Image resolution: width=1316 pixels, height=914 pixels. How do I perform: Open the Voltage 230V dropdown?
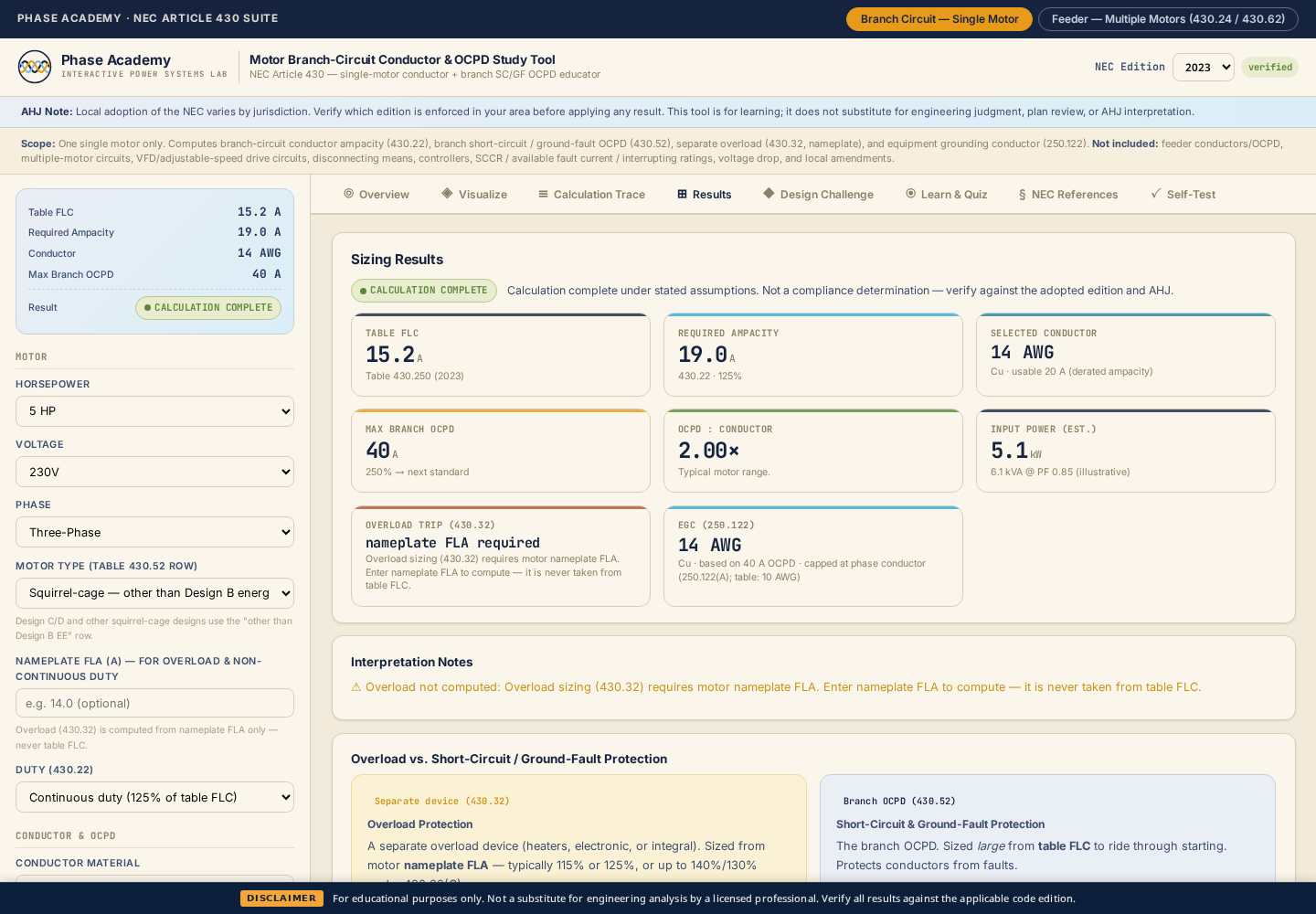pyautogui.click(x=154, y=472)
